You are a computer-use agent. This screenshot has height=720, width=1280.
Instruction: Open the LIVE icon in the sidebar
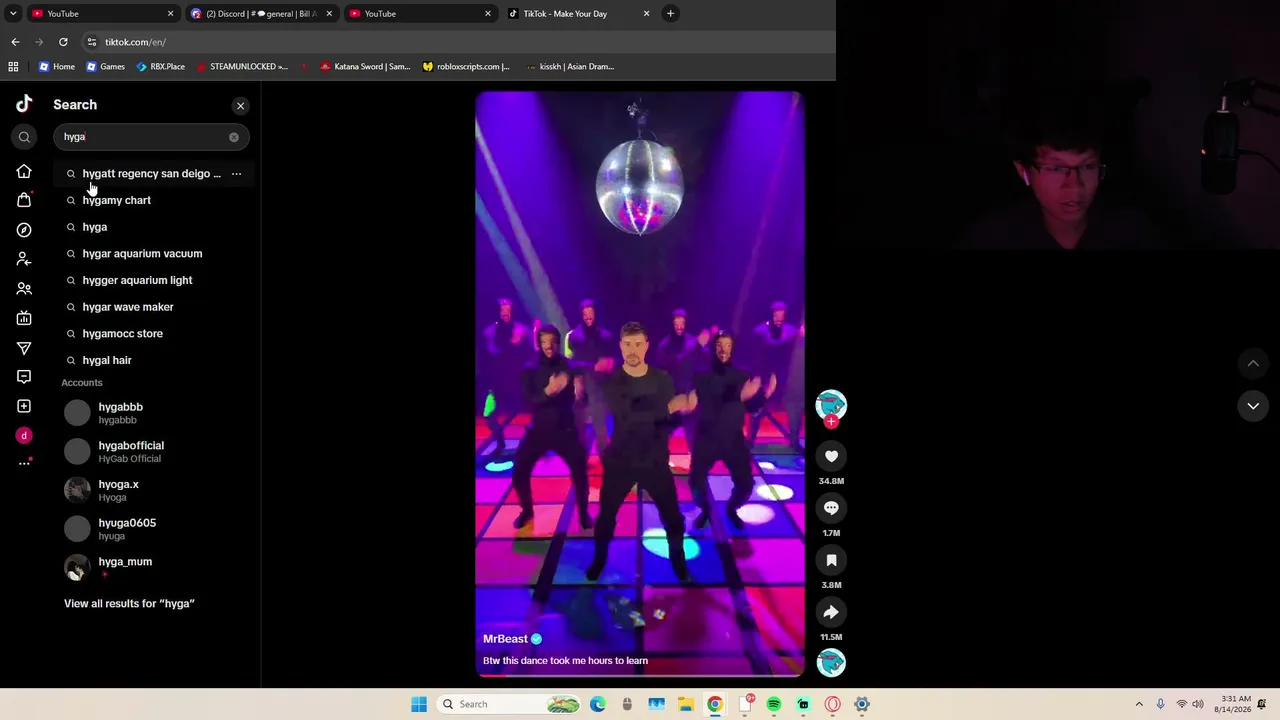(x=24, y=318)
